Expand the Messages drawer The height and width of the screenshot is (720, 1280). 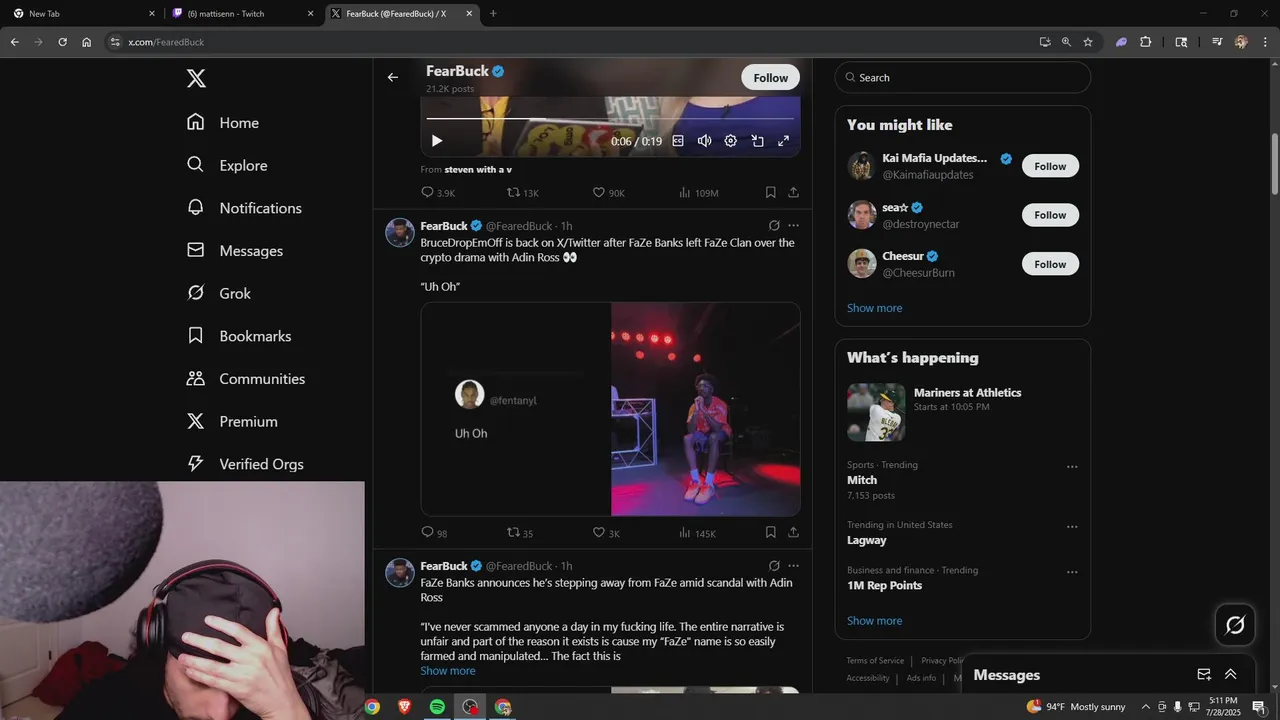click(x=1231, y=675)
